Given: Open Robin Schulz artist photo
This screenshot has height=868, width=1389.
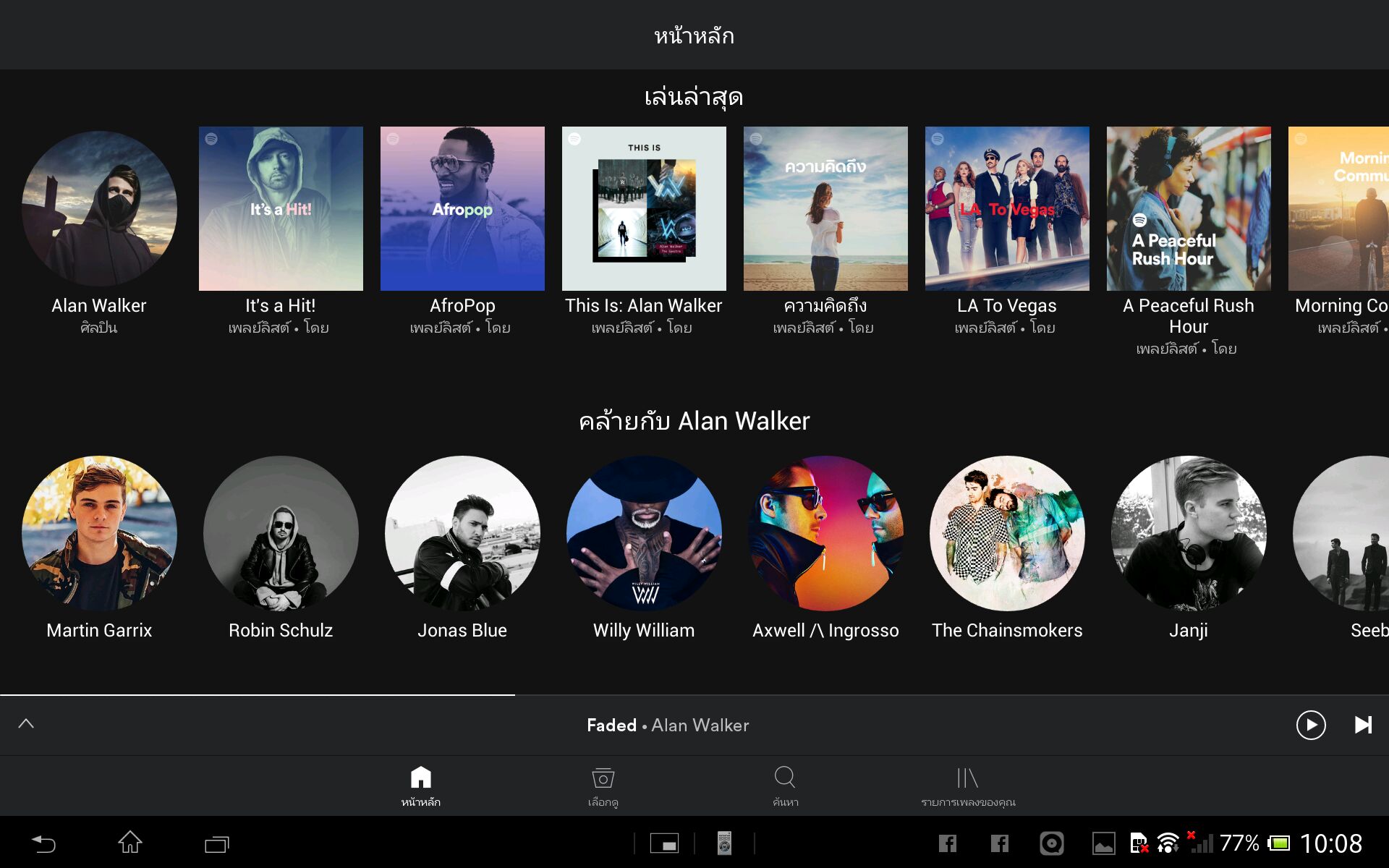Looking at the screenshot, I should click(281, 533).
